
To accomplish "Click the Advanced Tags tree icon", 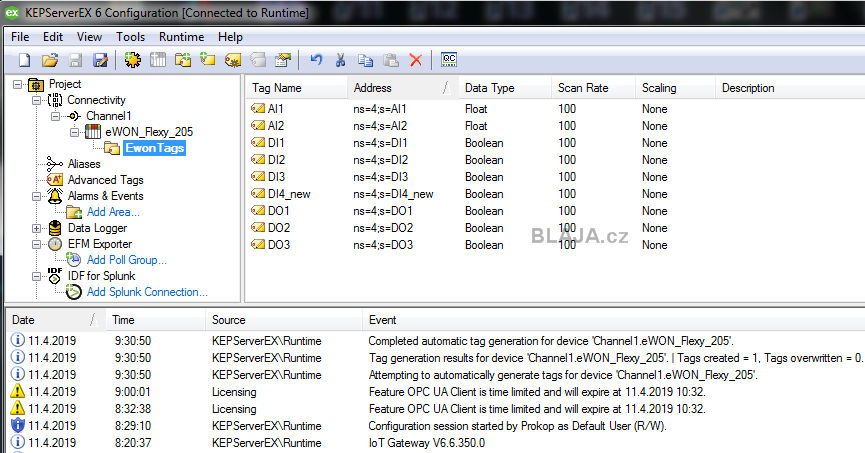I will (55, 180).
